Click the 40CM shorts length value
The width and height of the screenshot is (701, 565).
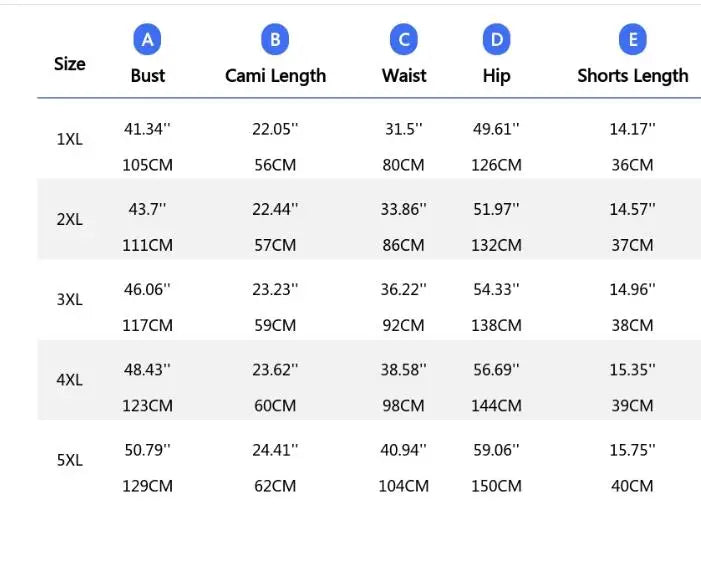tap(632, 486)
